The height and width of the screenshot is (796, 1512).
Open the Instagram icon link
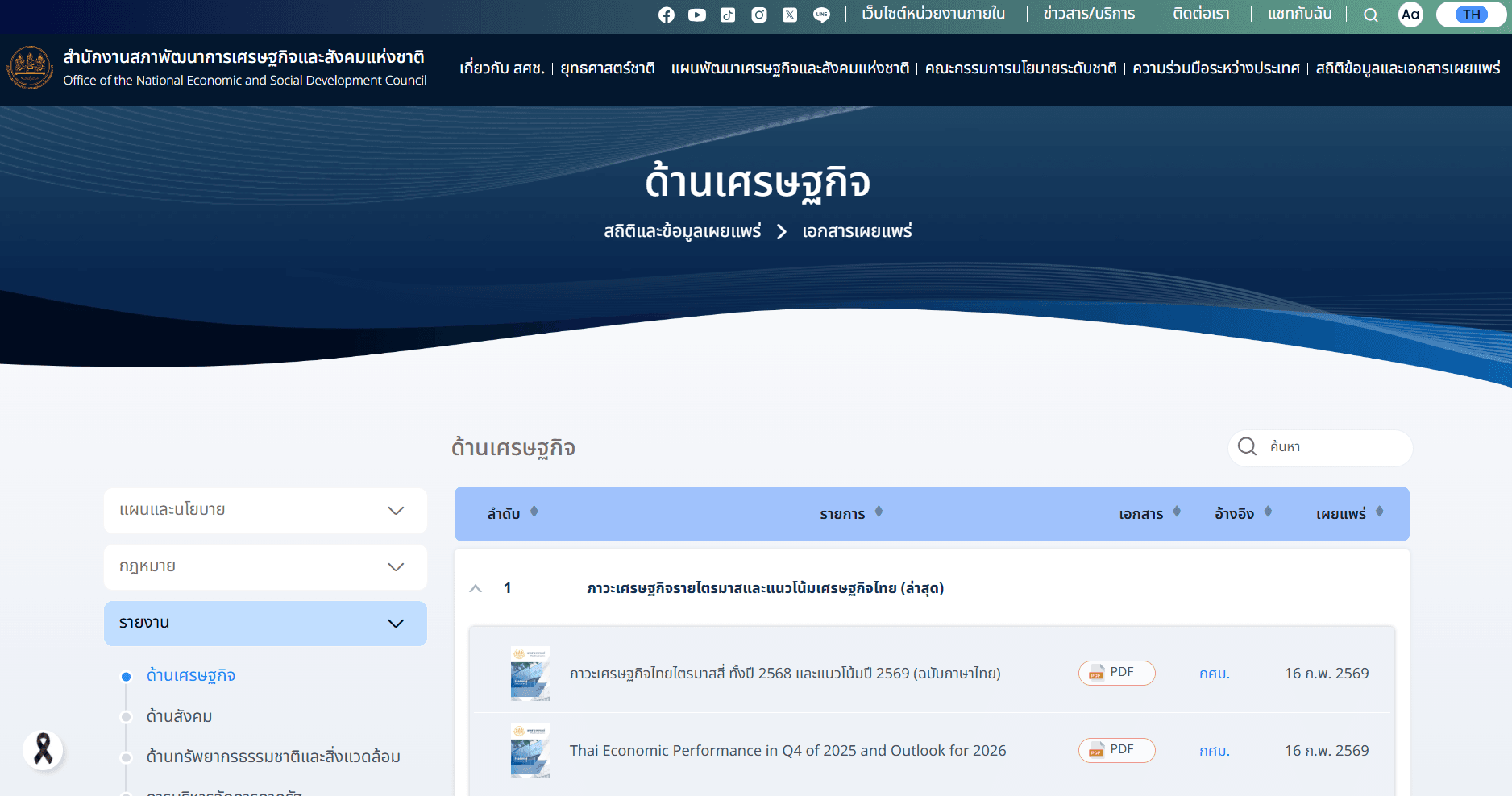pos(759,15)
